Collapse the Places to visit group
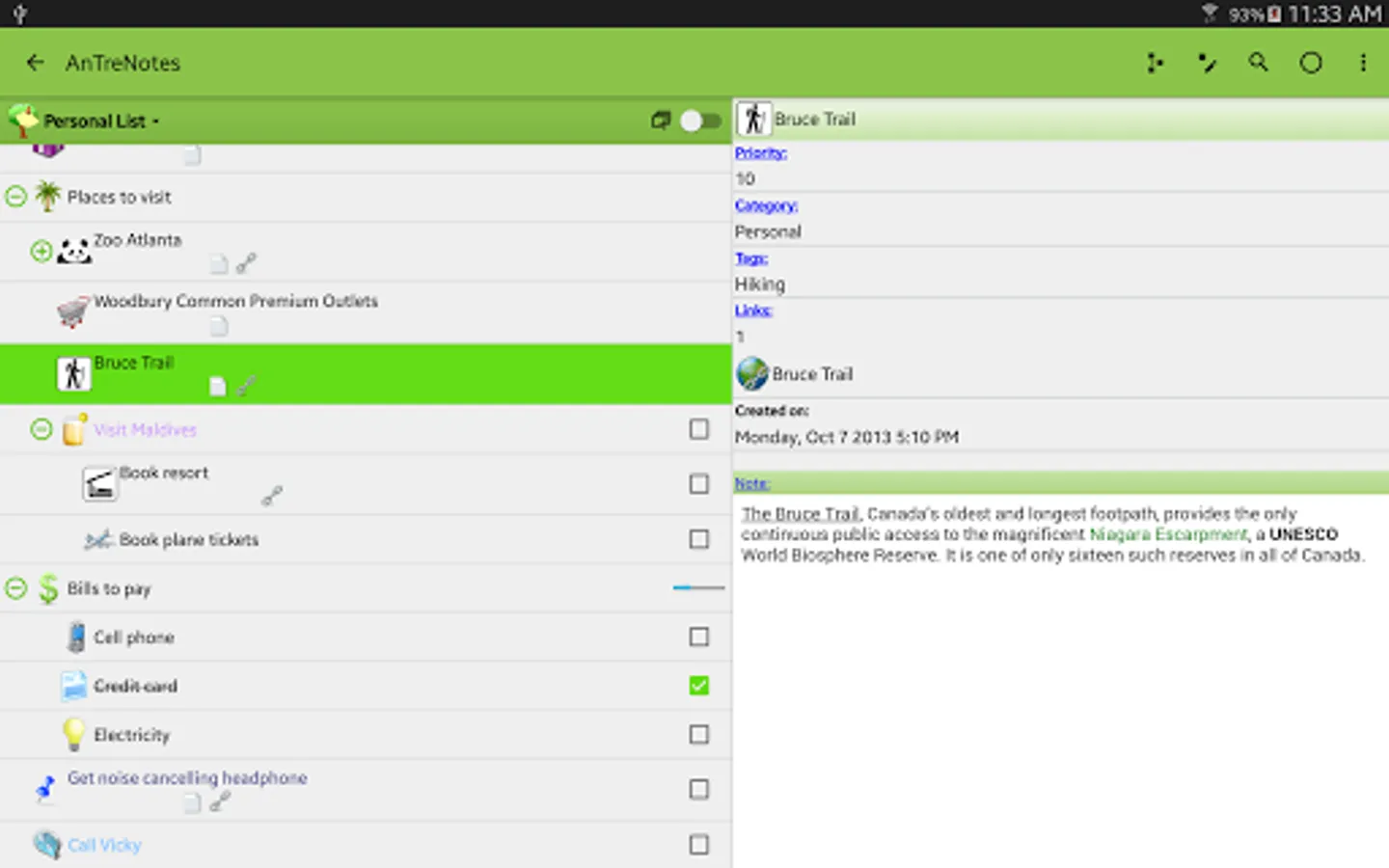Screen dimensions: 1389x868 click(x=16, y=197)
